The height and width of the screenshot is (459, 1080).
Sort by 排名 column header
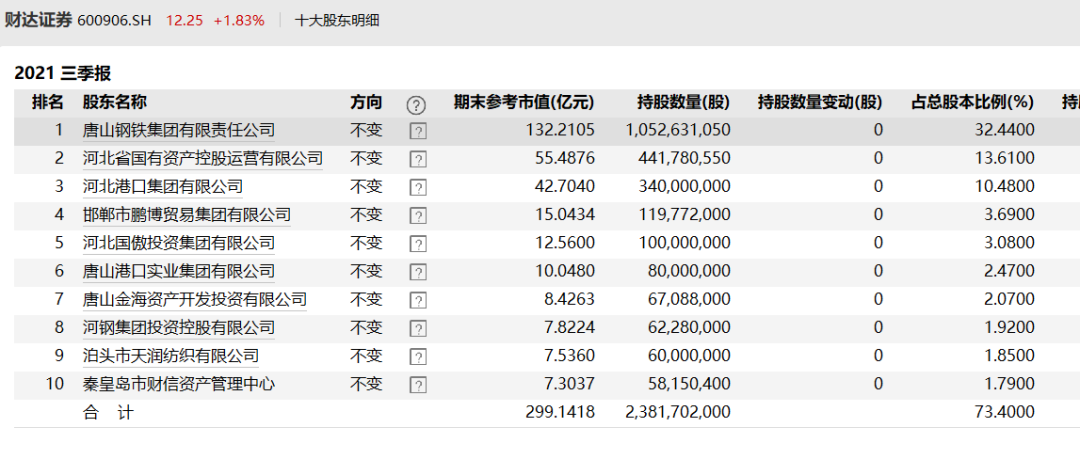click(x=48, y=103)
